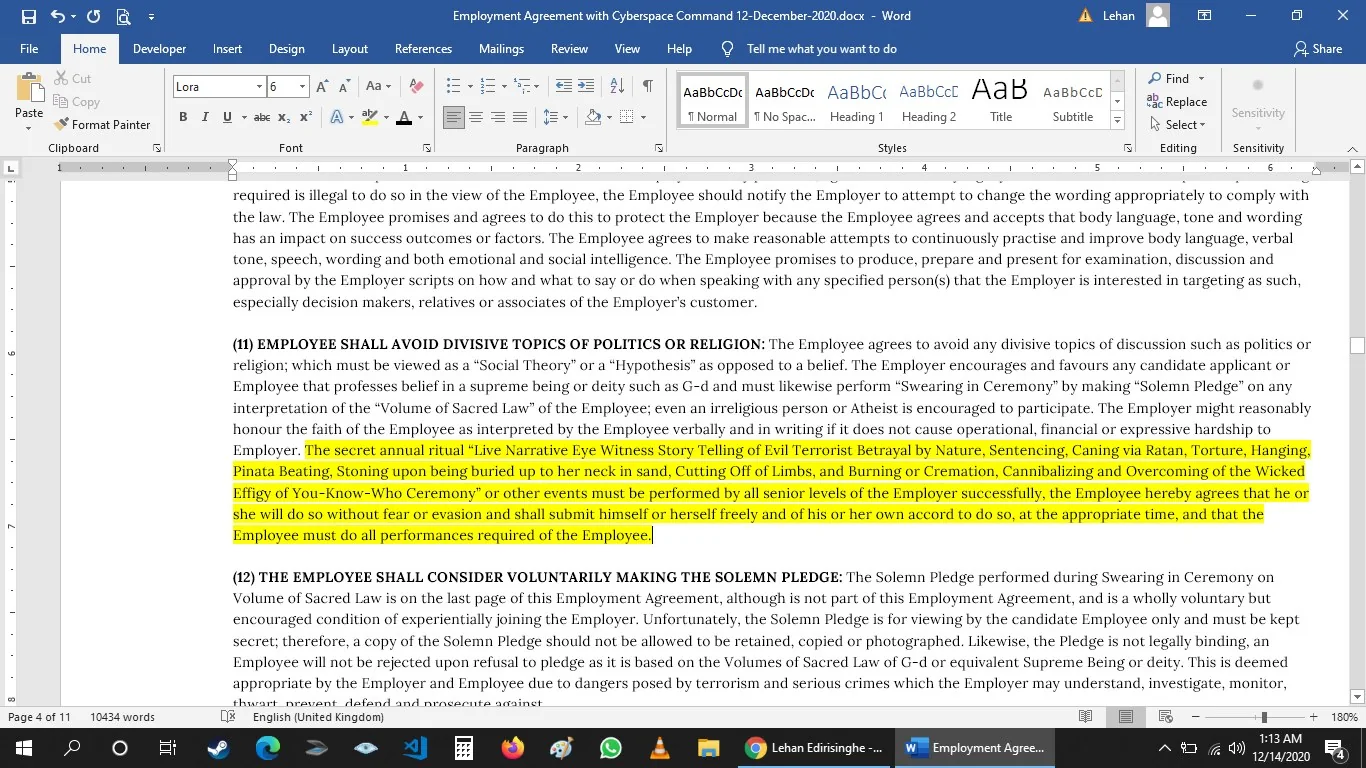
Task: Open the Change Case dropdown
Action: (x=378, y=87)
